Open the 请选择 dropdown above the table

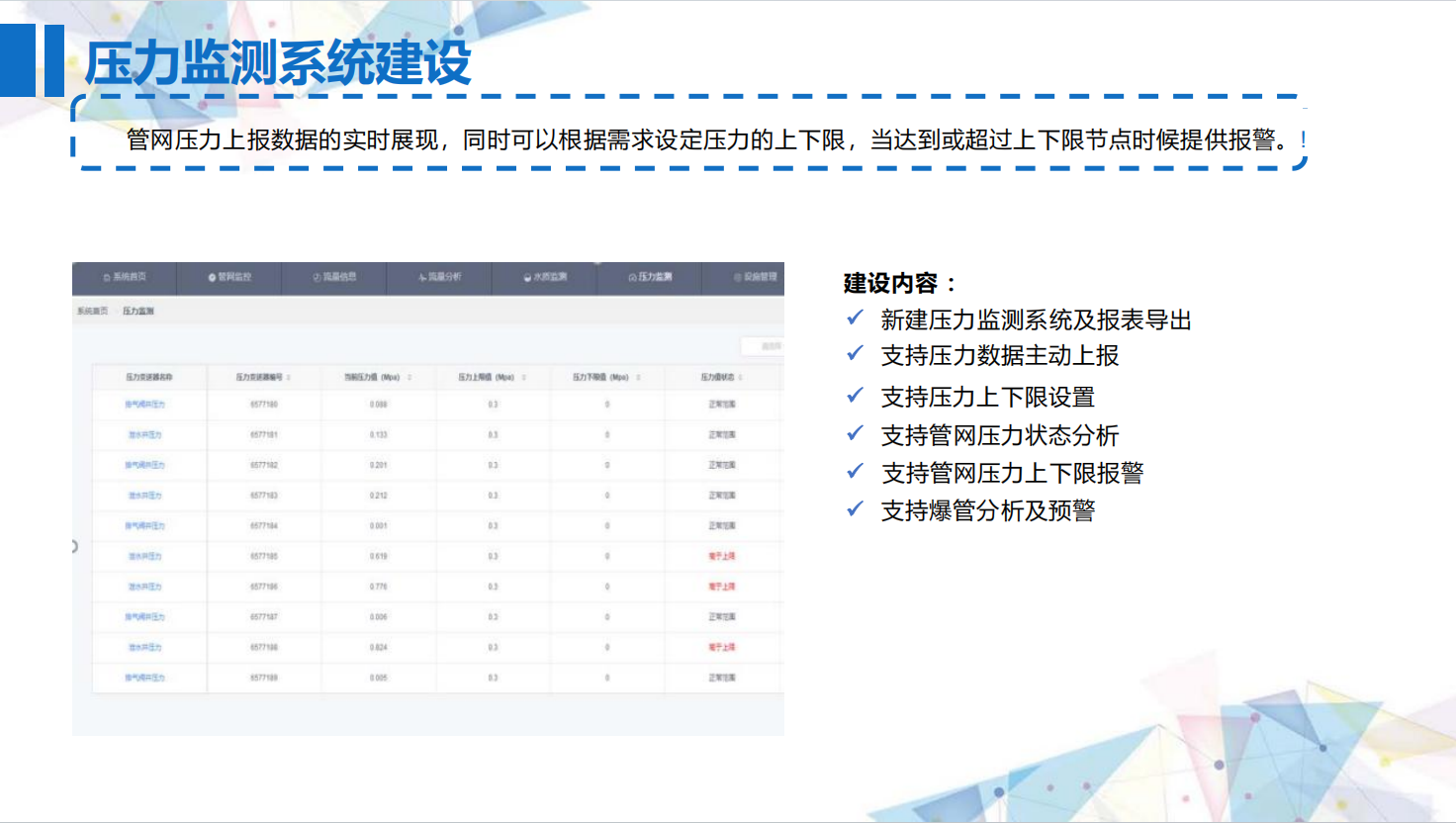click(763, 346)
